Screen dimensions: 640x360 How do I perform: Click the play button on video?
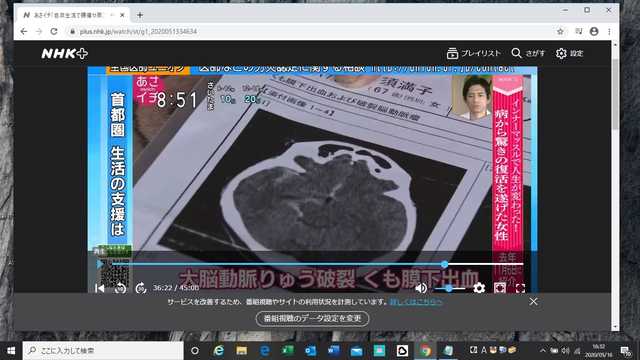point(100,264)
